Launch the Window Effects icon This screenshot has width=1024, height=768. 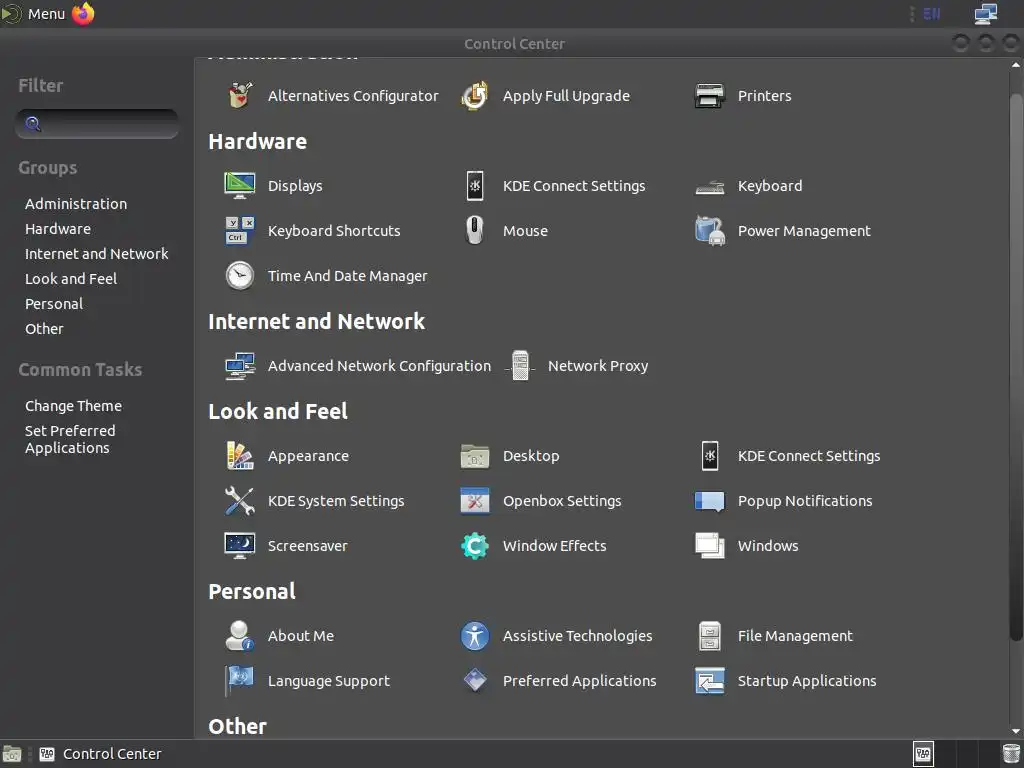click(475, 546)
